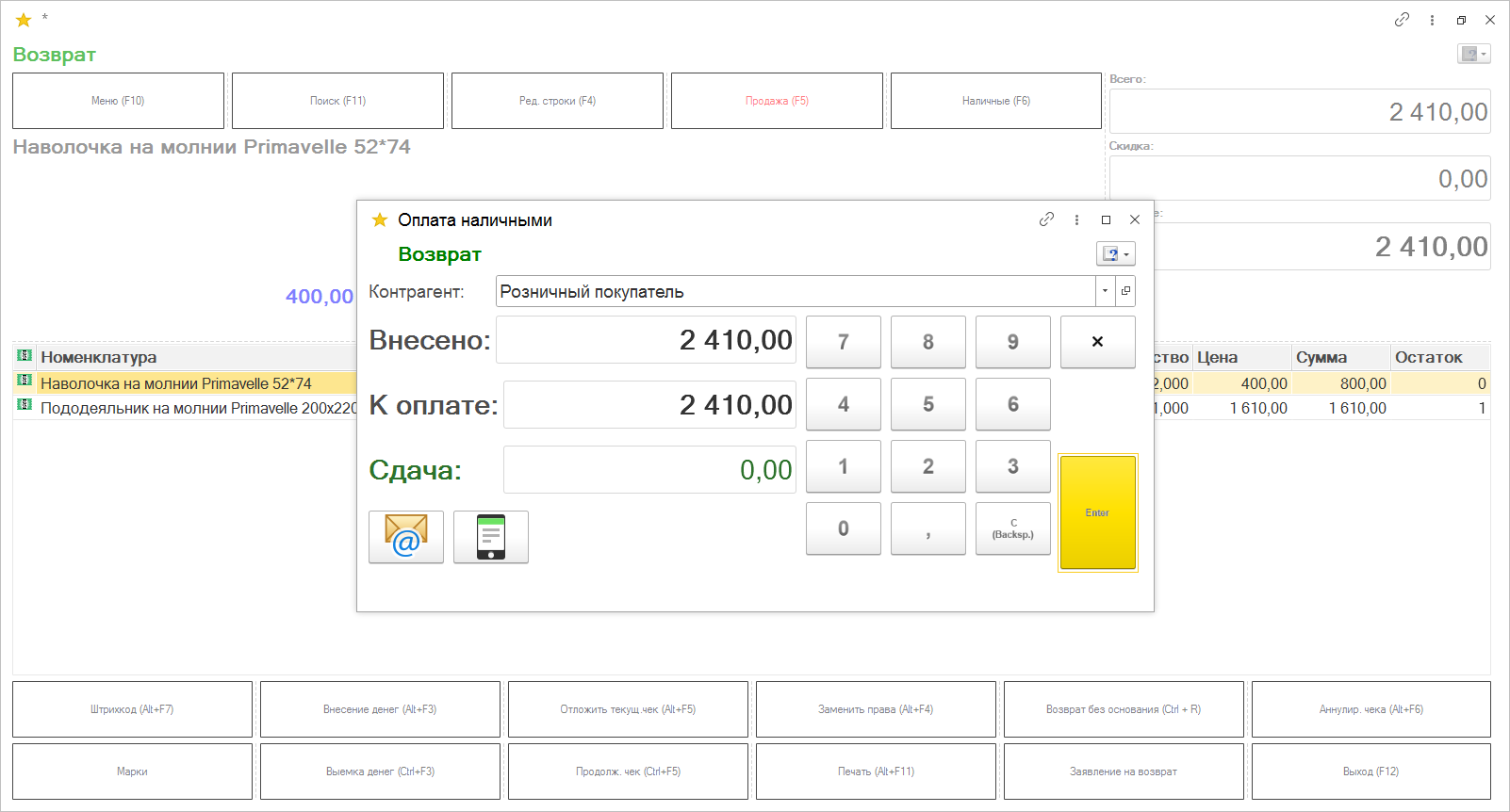Open Меню (F10) button

click(x=118, y=101)
